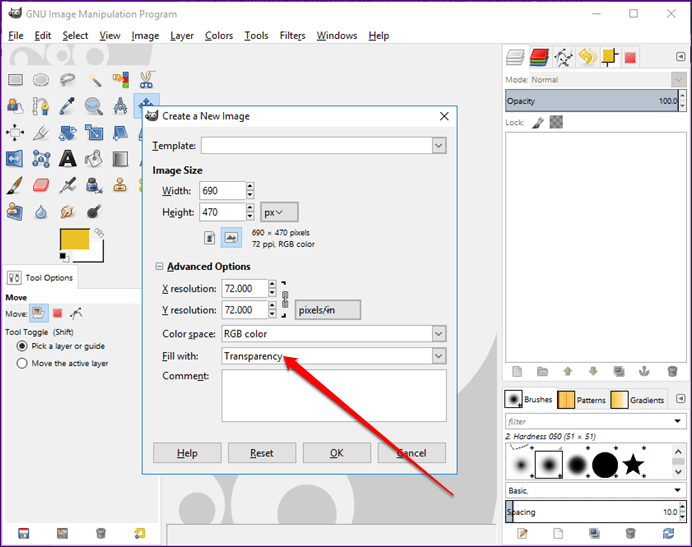Open the Fill with Transparency dropdown

334,356
